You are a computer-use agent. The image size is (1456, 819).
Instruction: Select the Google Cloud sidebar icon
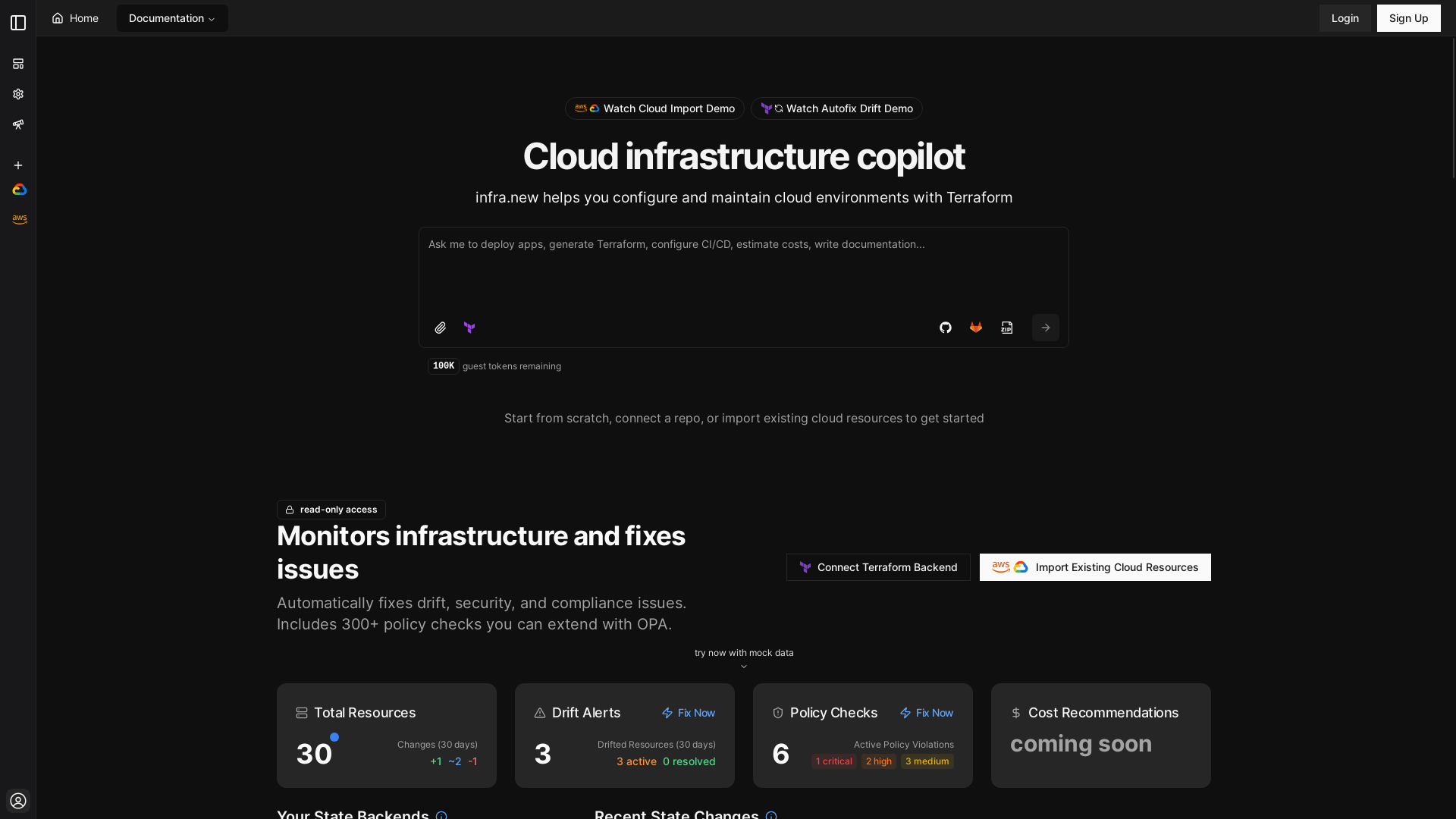(x=20, y=190)
